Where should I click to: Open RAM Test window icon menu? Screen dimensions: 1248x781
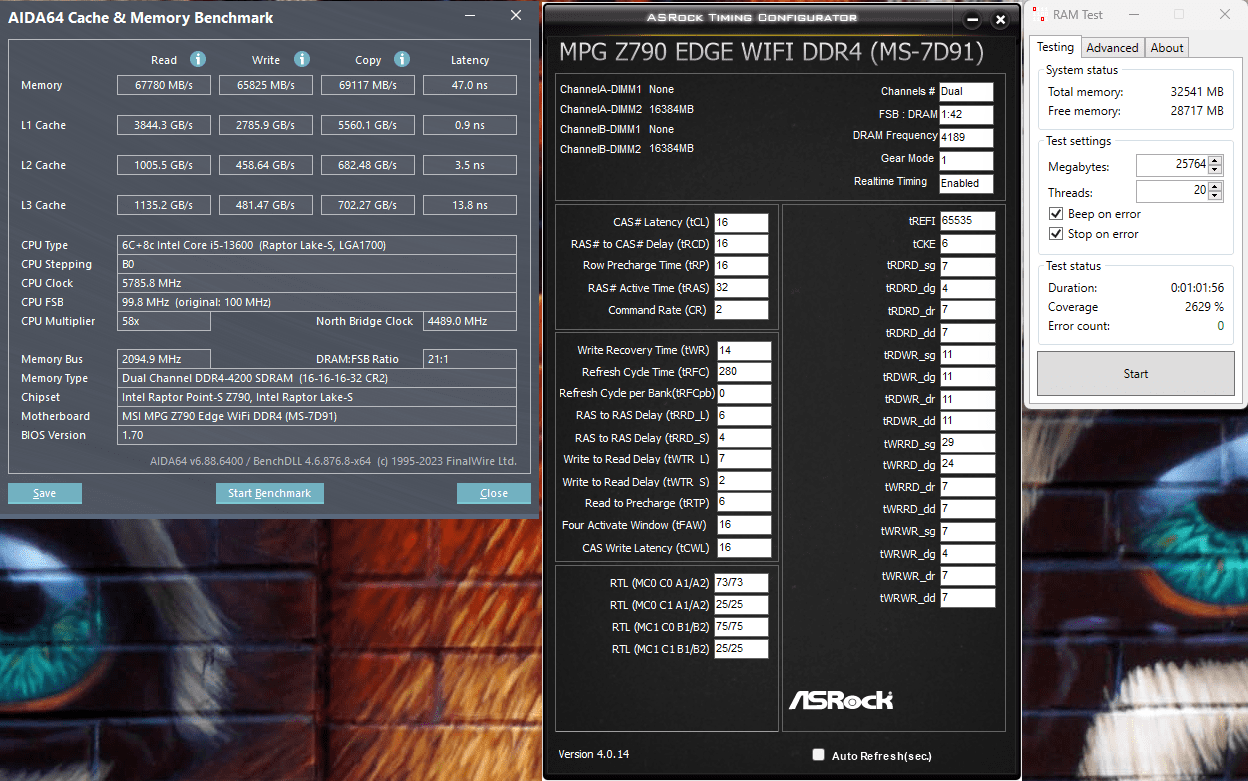point(1040,15)
